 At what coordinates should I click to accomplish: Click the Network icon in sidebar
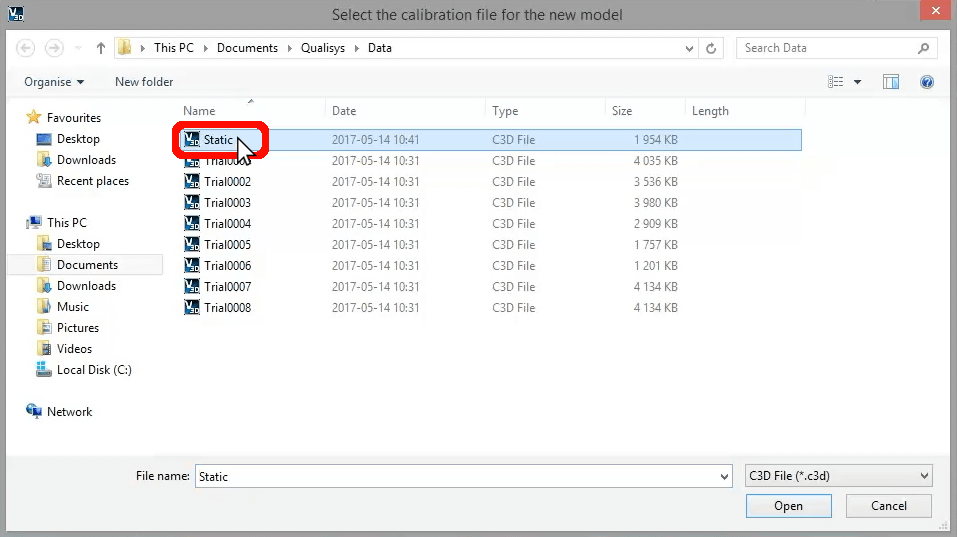tap(34, 412)
